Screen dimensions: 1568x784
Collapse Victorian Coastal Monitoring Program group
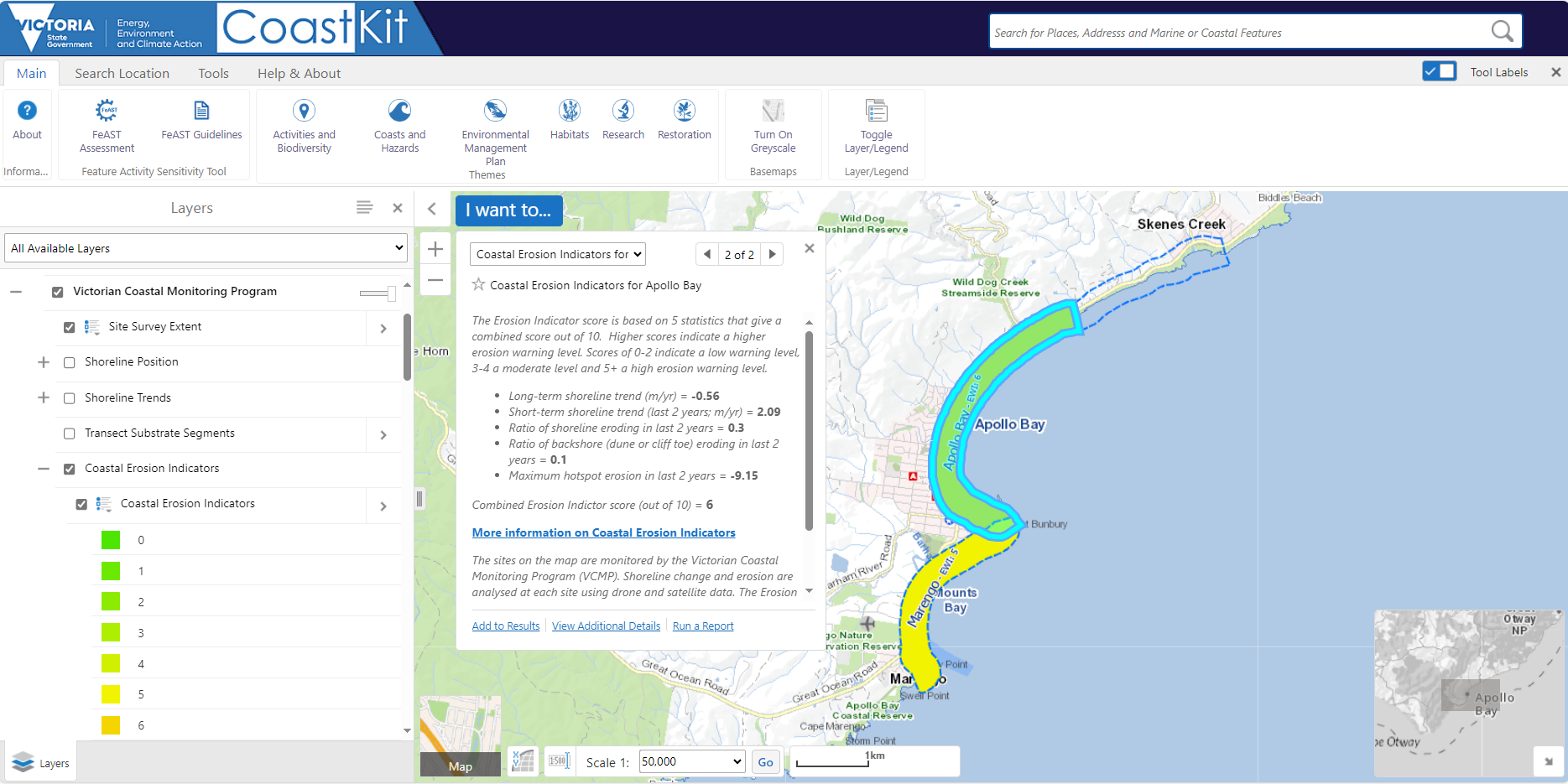coord(16,292)
